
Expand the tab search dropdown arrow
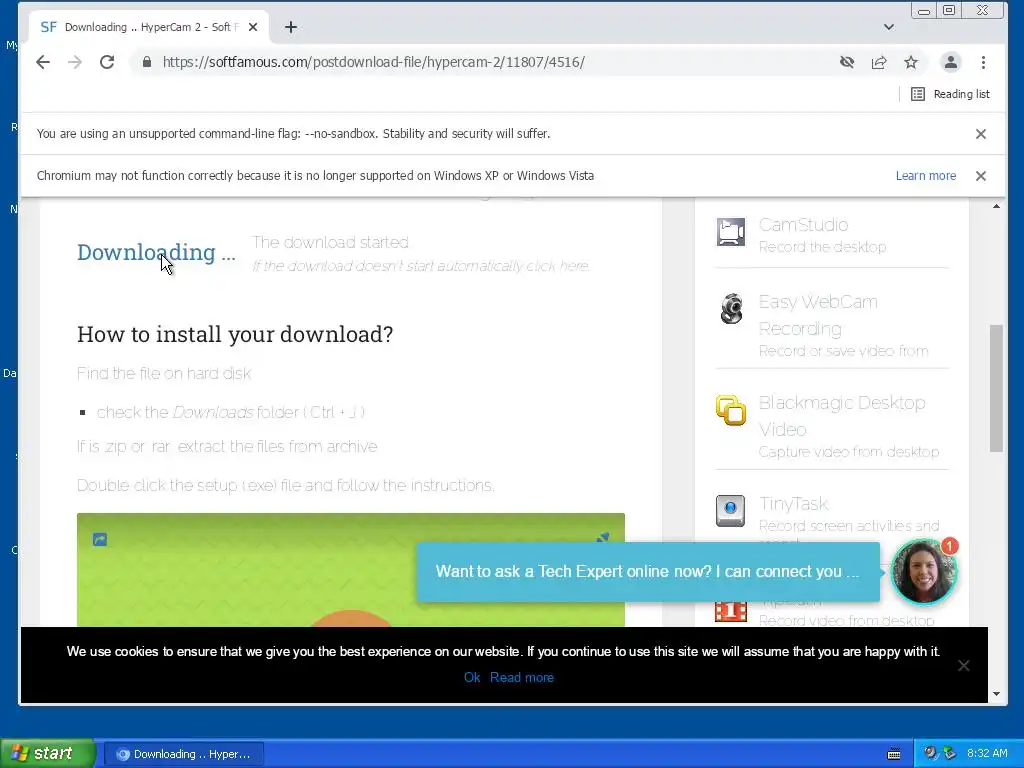[x=889, y=27]
